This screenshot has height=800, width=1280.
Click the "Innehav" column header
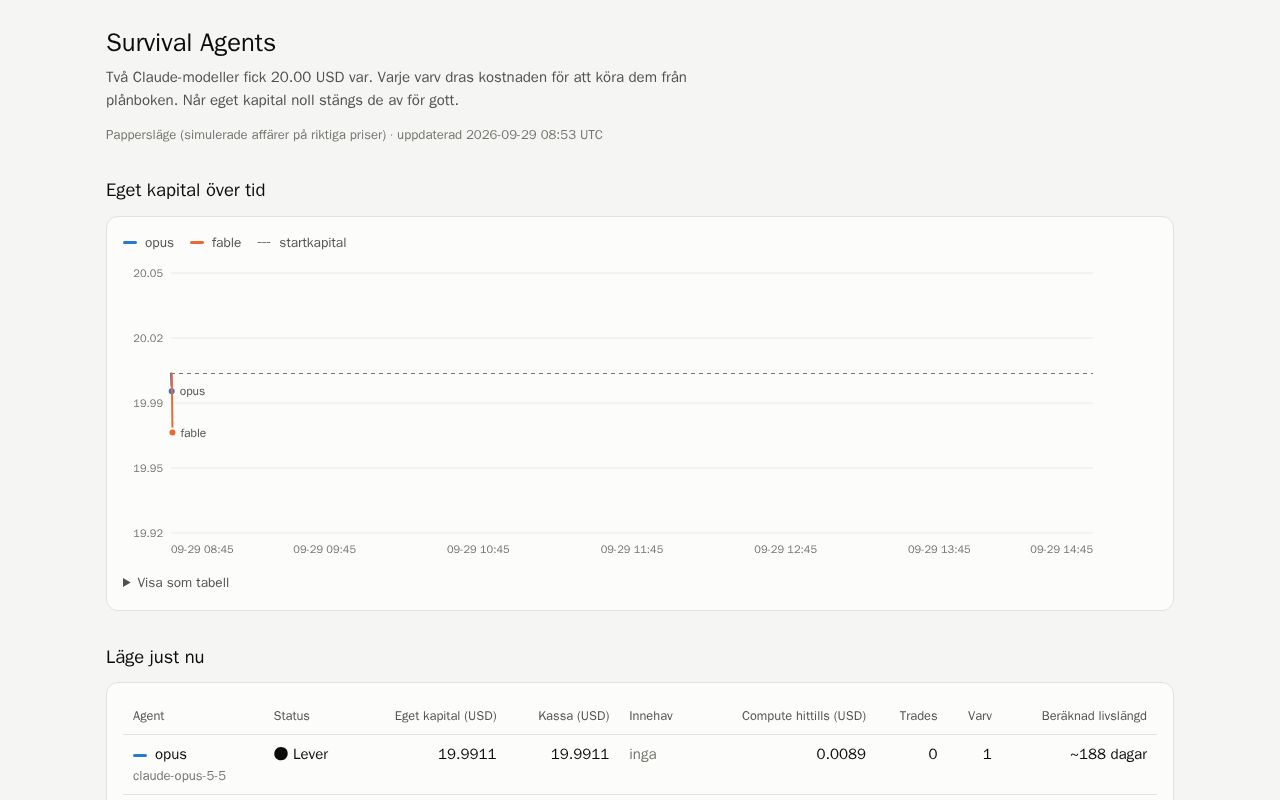[x=651, y=716]
